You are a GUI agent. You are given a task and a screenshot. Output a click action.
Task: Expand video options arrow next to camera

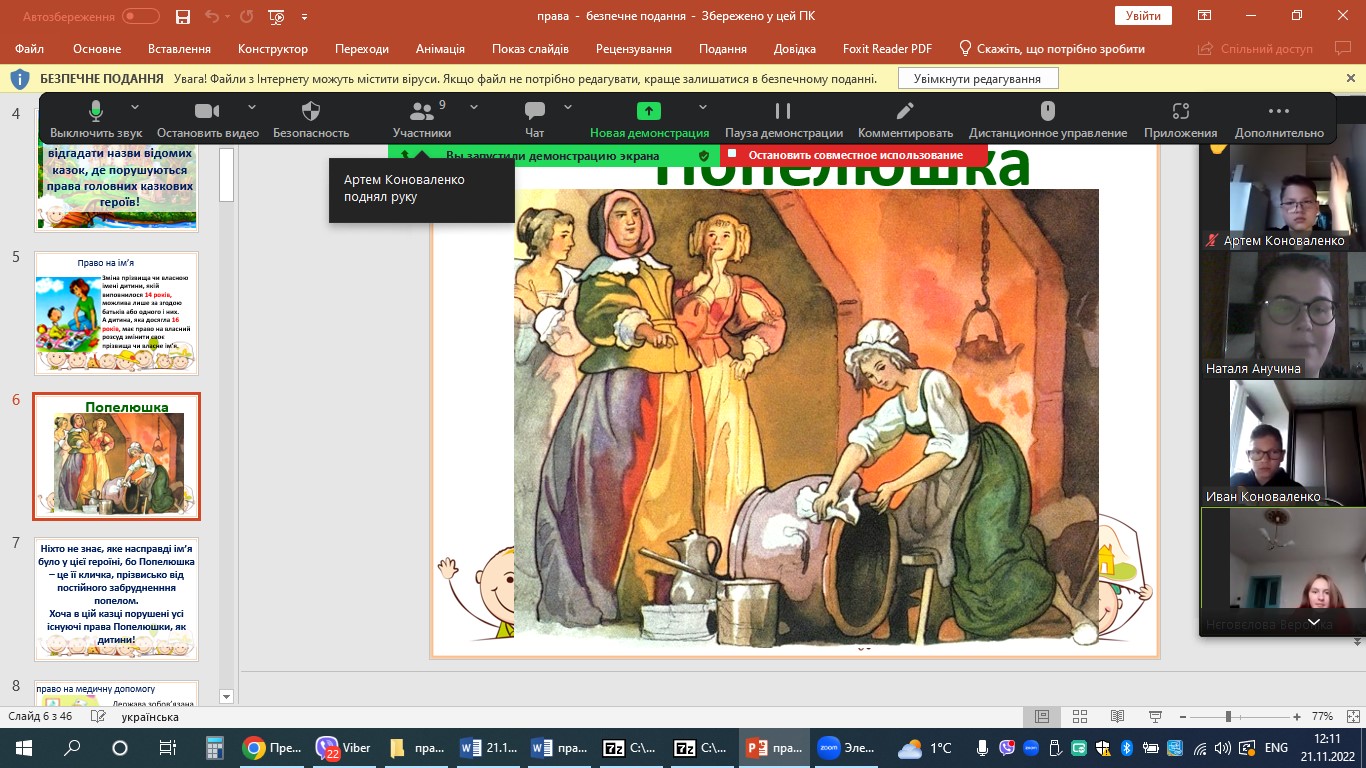250,107
